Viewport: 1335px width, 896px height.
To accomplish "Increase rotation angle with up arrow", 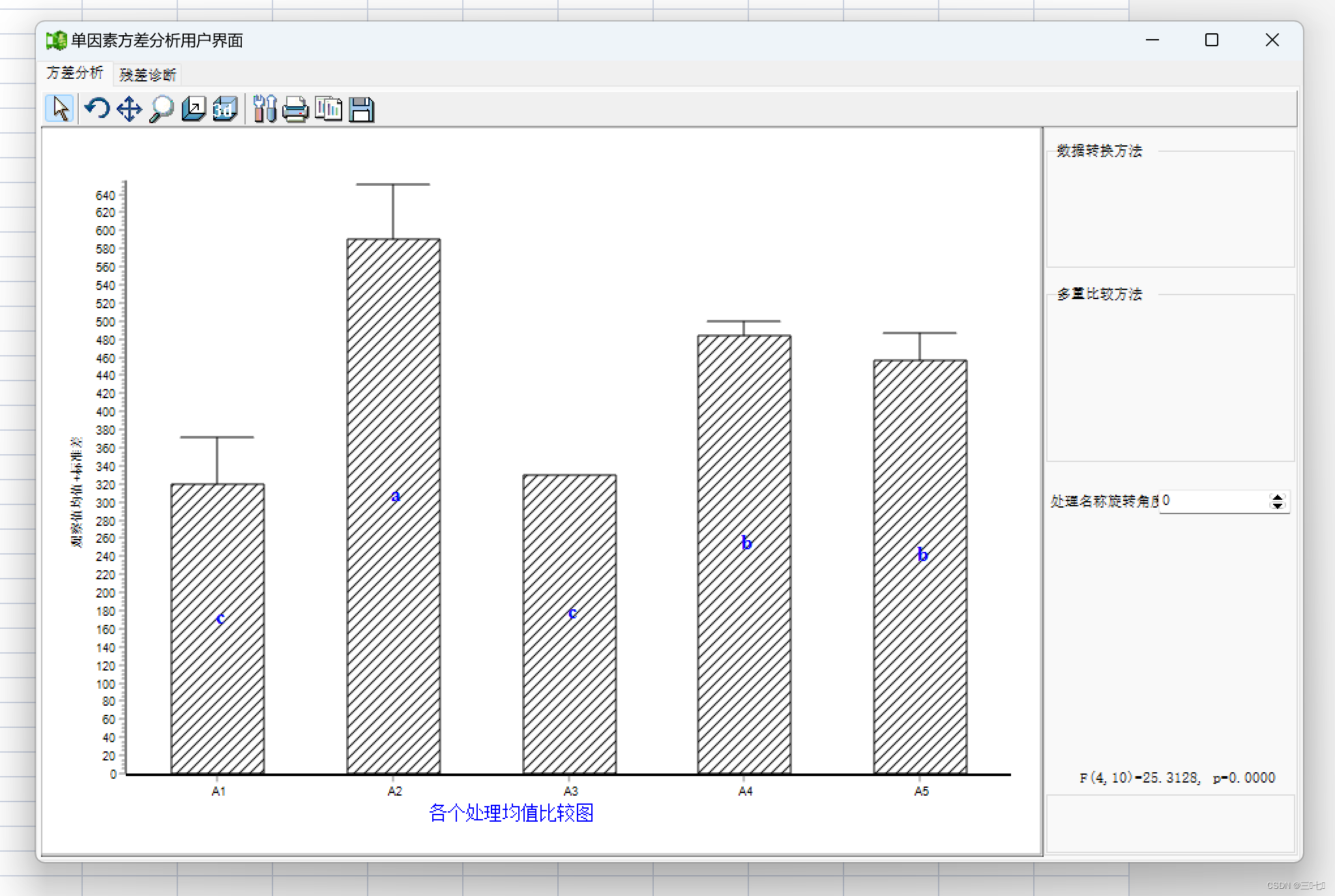I will 1277,497.
